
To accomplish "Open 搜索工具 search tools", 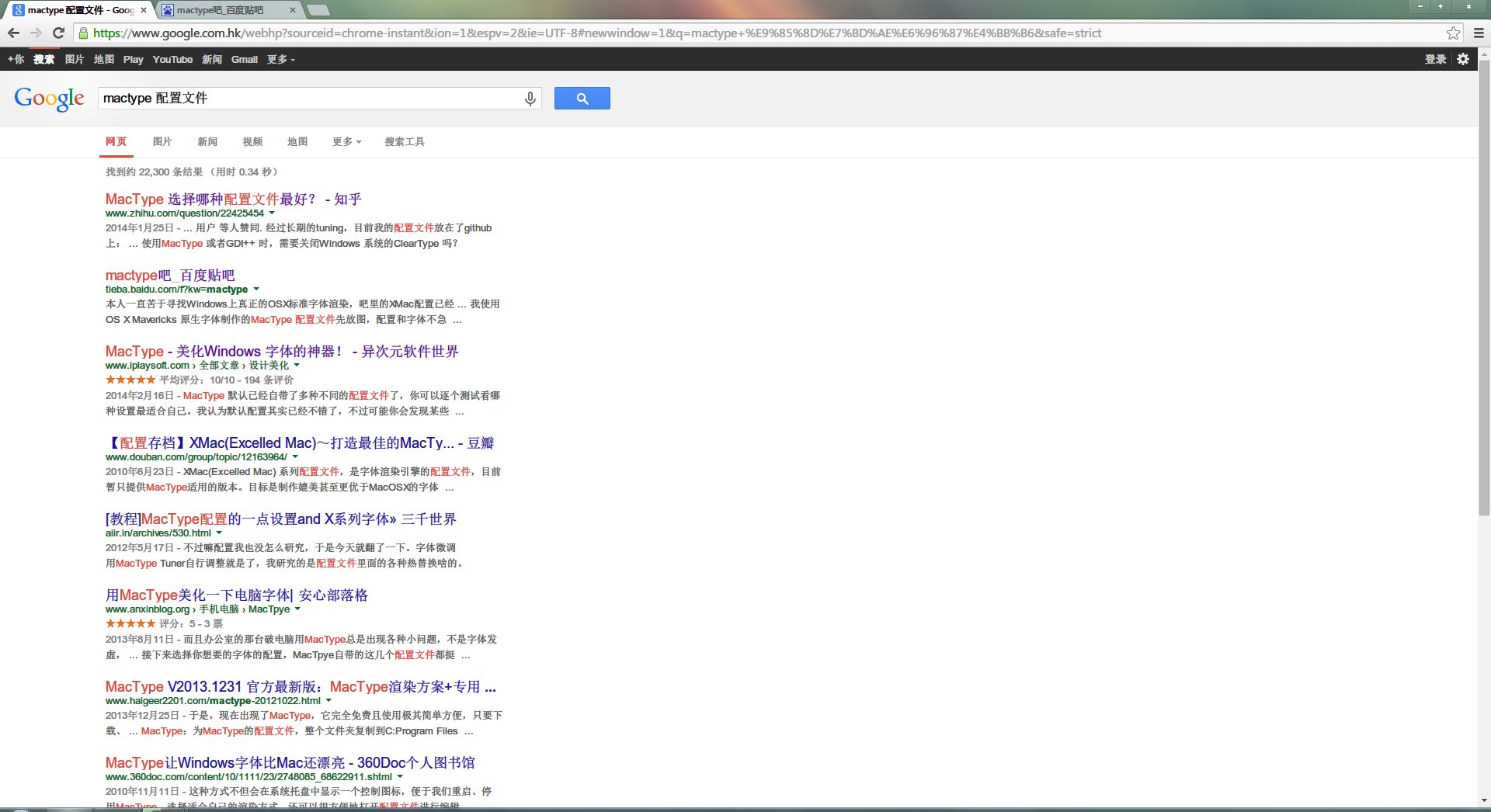I will tap(405, 141).
